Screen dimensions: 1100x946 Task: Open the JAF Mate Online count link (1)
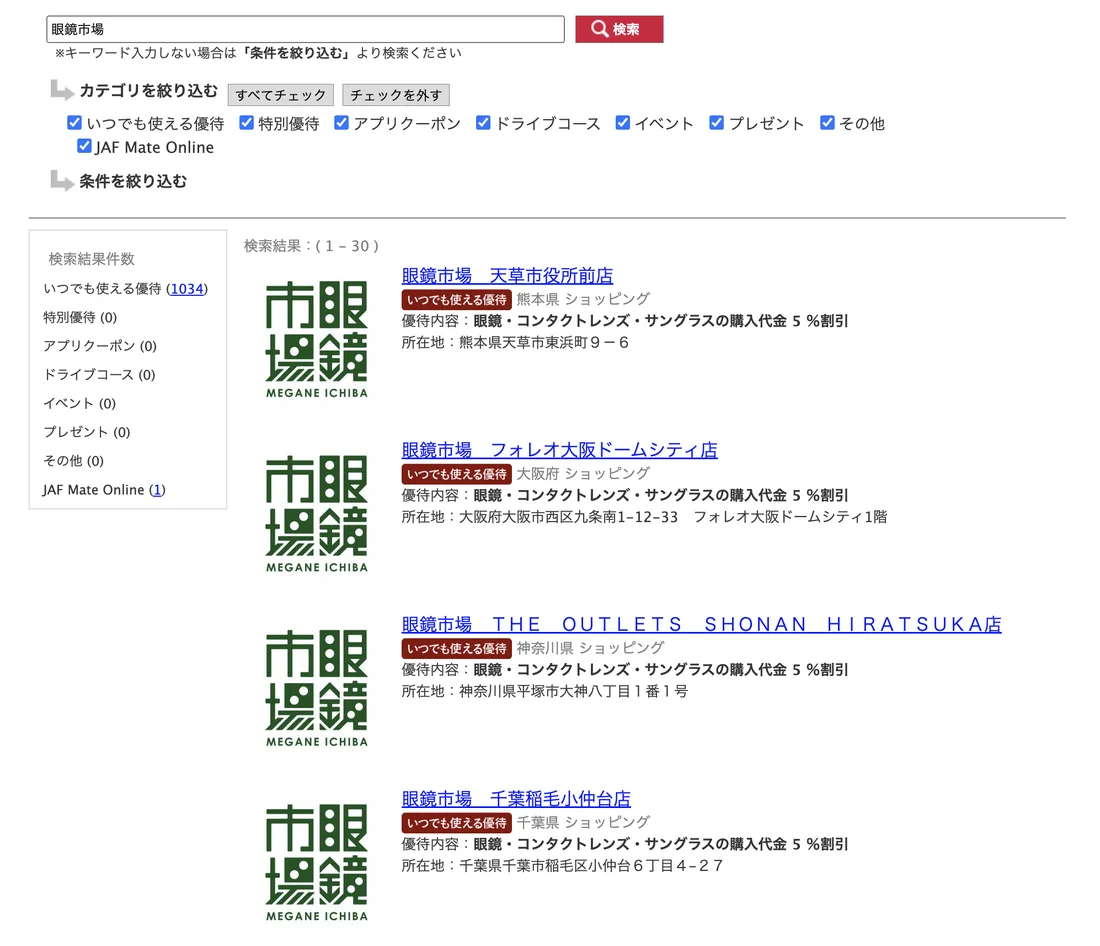pyautogui.click(x=157, y=490)
